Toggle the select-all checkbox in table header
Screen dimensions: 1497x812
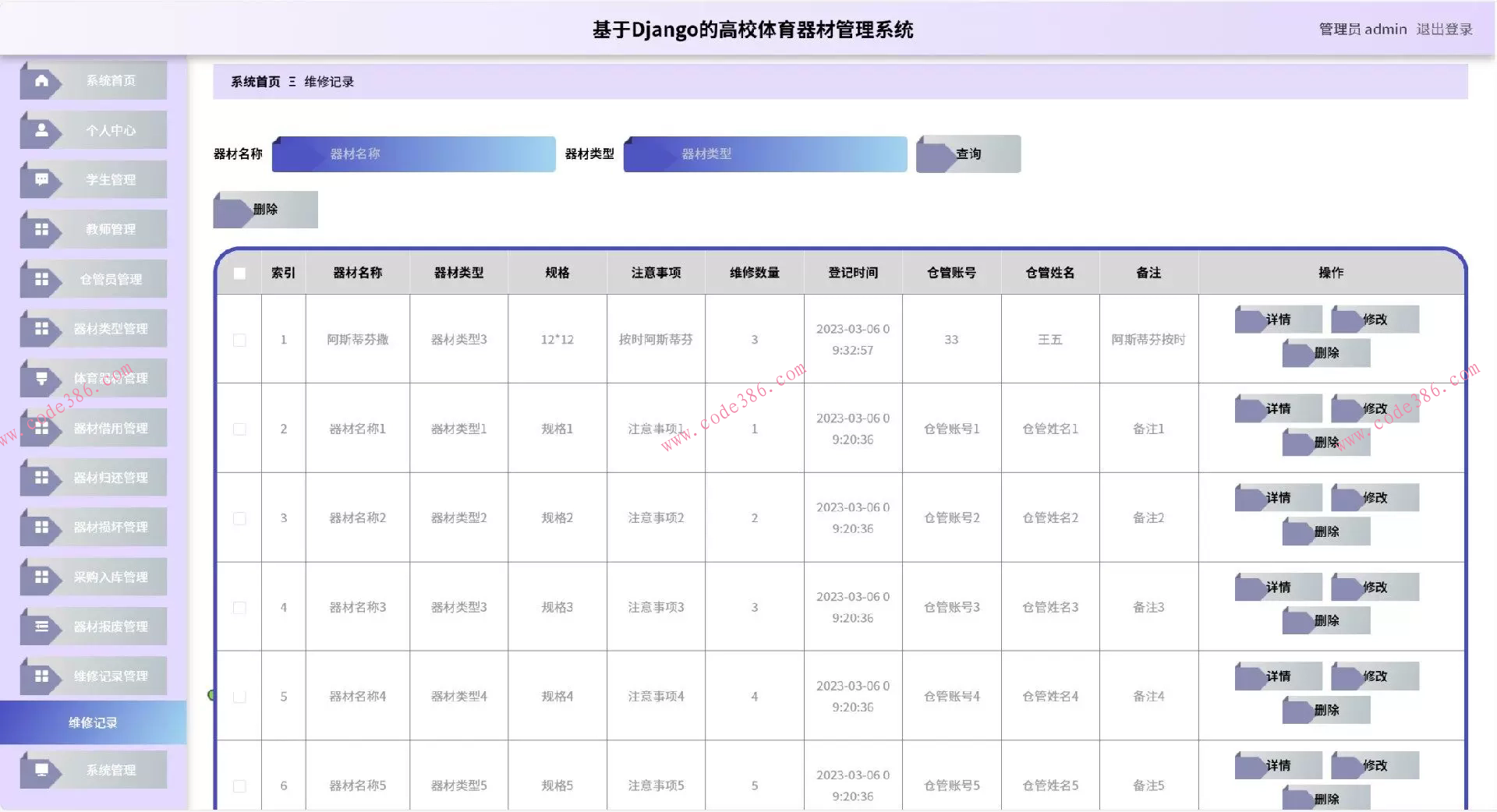[x=239, y=274]
